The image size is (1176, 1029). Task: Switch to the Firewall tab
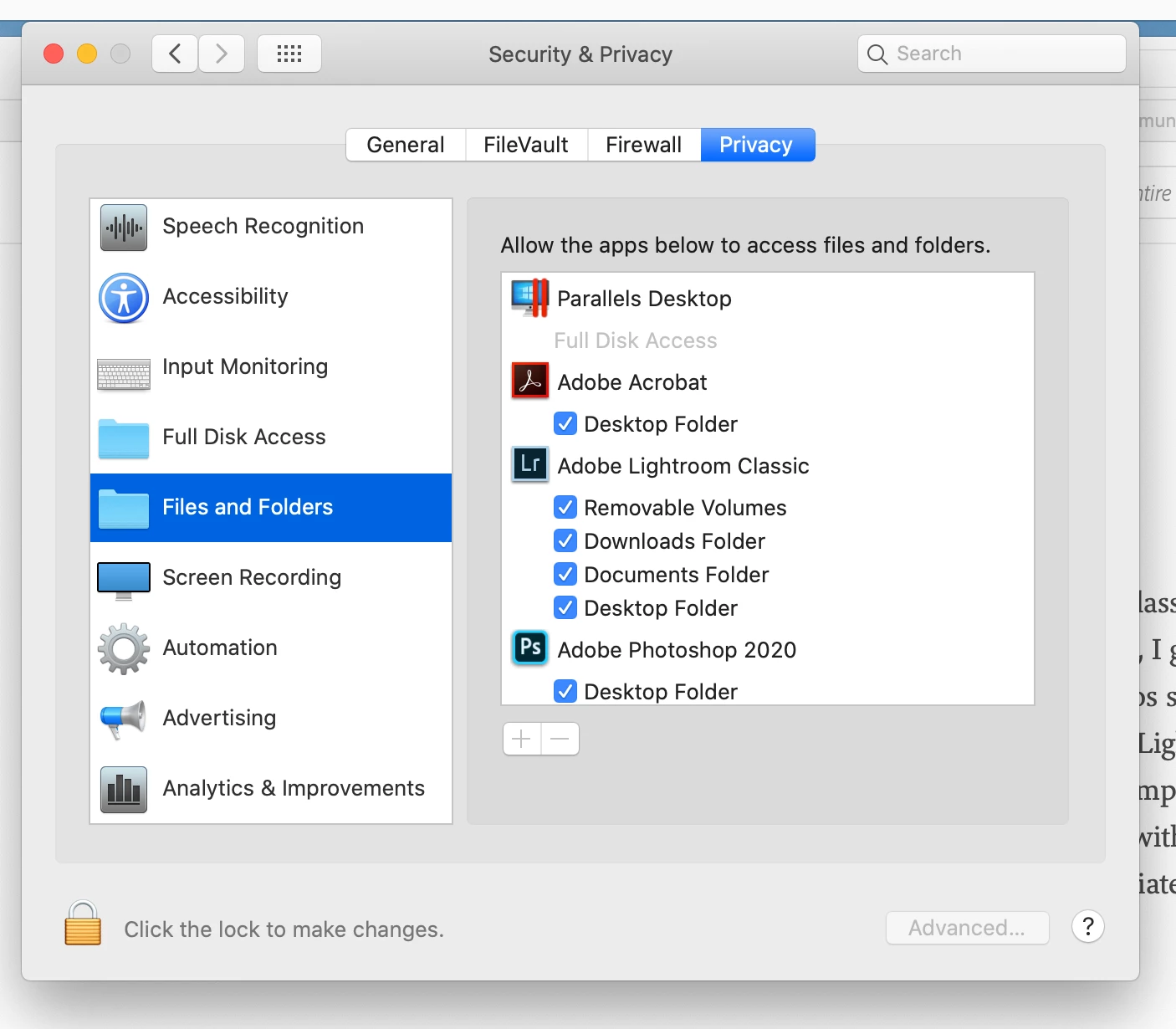coord(644,145)
